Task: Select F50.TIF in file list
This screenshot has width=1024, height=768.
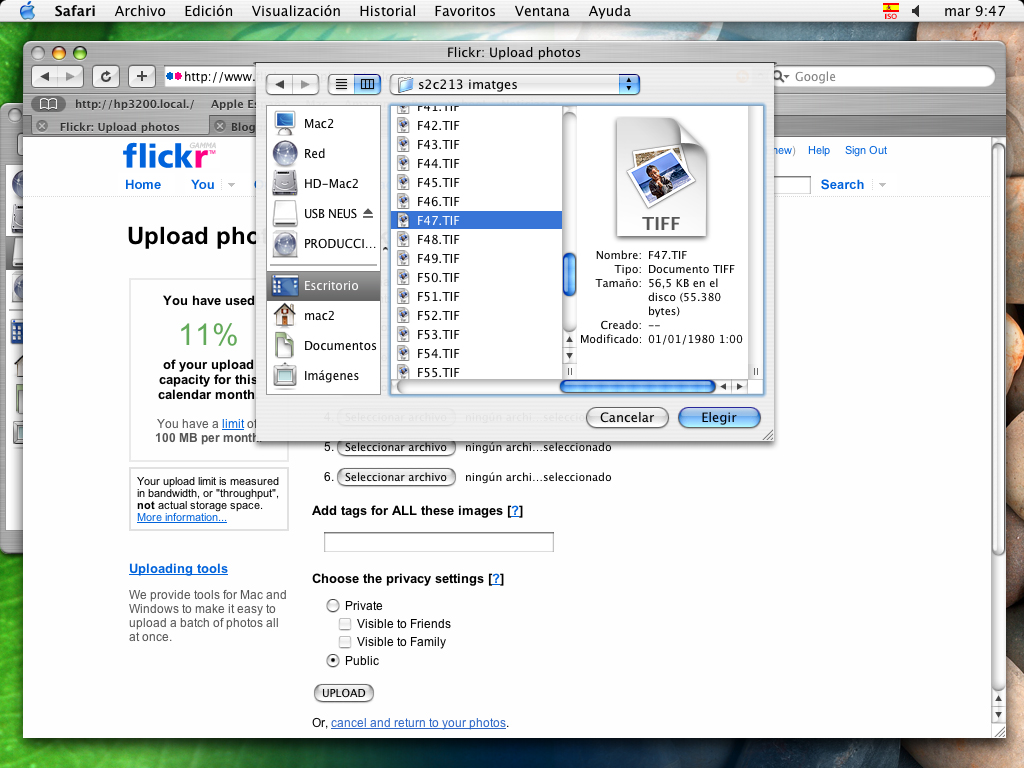Action: click(477, 278)
